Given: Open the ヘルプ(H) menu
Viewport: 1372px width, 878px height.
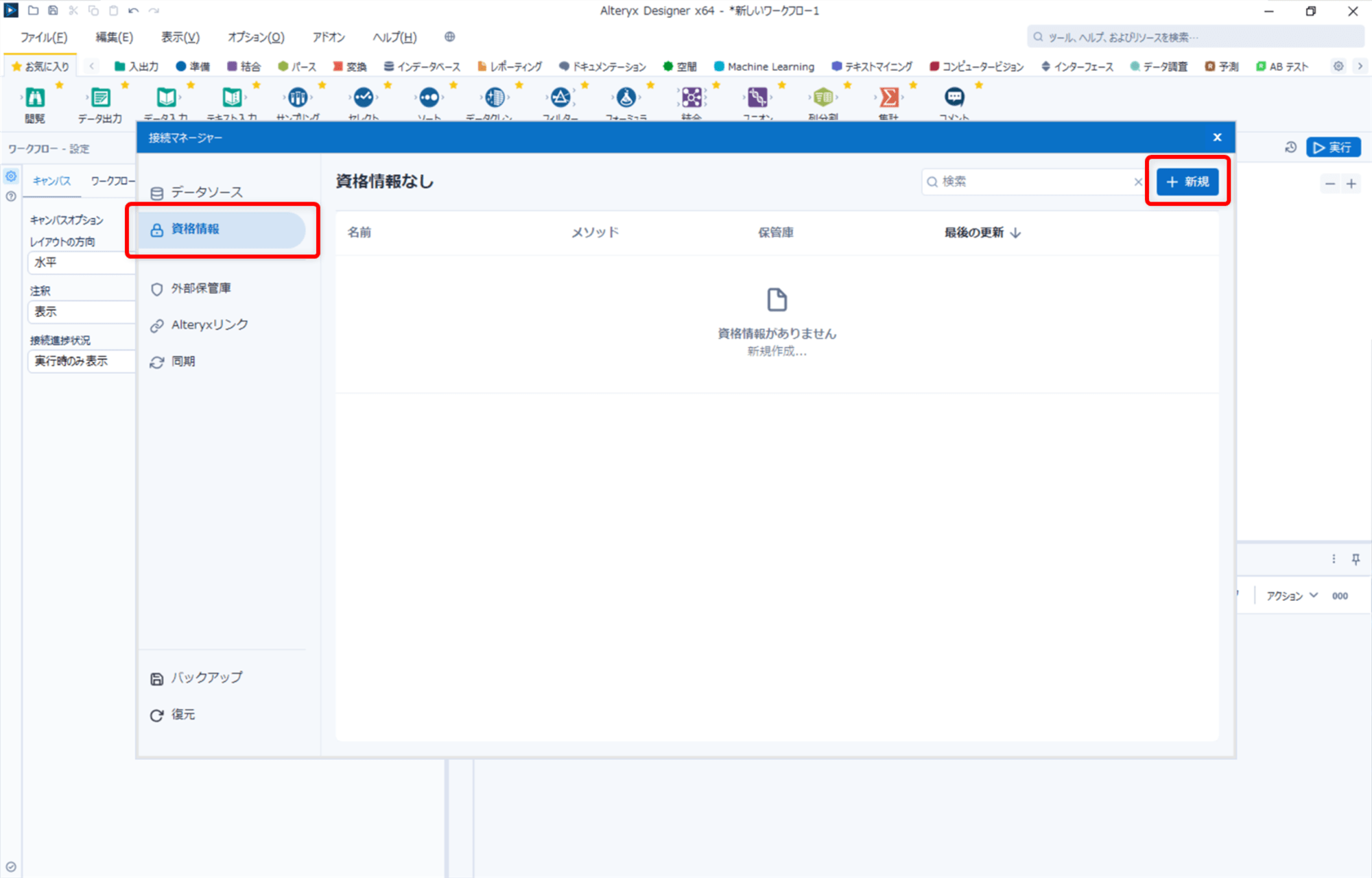Looking at the screenshot, I should pyautogui.click(x=394, y=37).
